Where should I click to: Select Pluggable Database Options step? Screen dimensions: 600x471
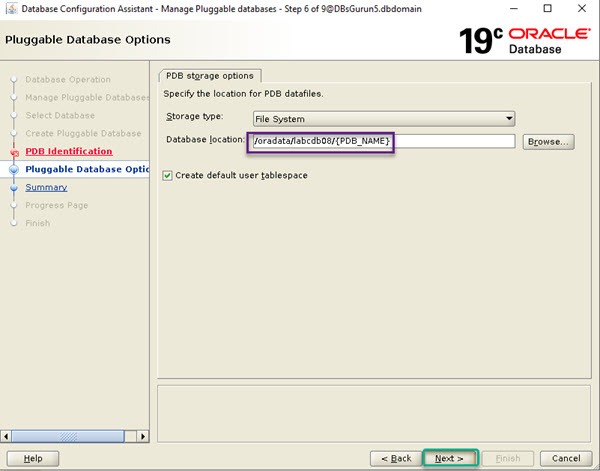(87, 169)
